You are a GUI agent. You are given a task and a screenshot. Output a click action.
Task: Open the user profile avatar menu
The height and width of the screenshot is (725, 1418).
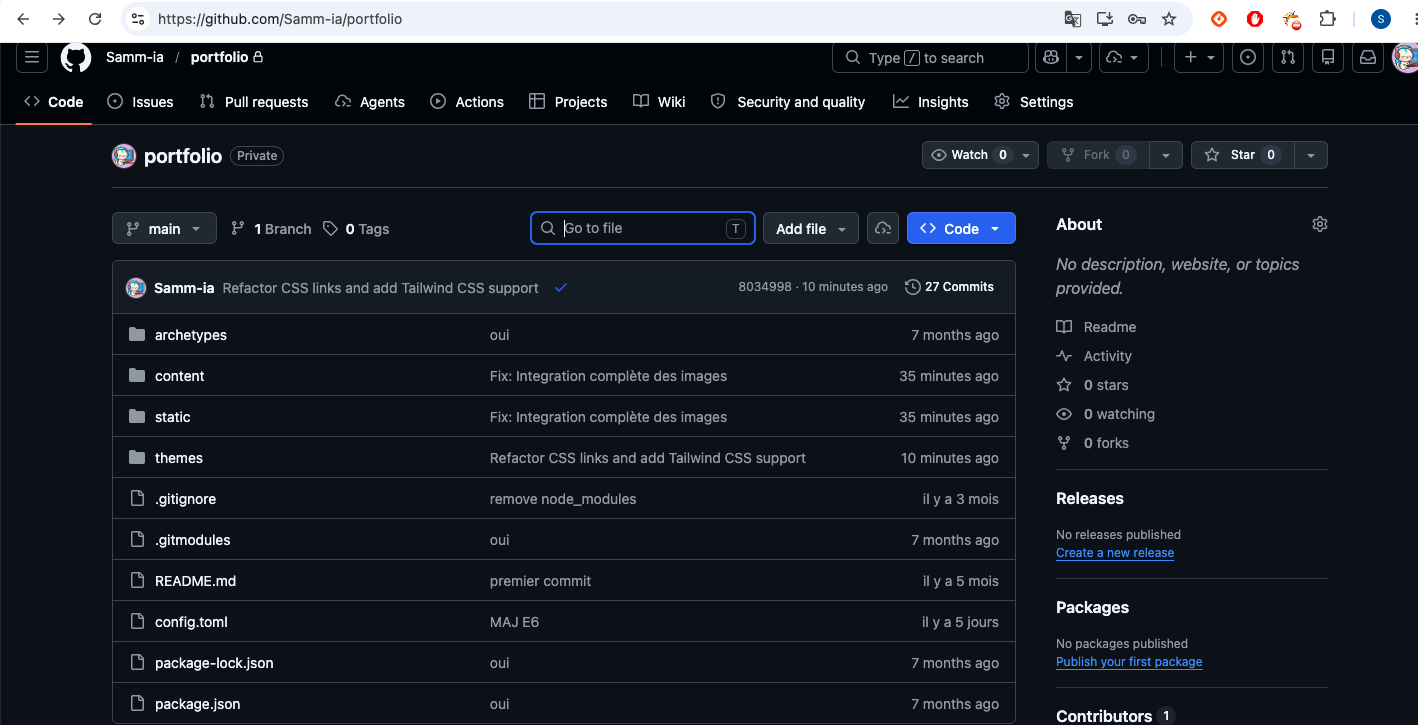[1405, 57]
